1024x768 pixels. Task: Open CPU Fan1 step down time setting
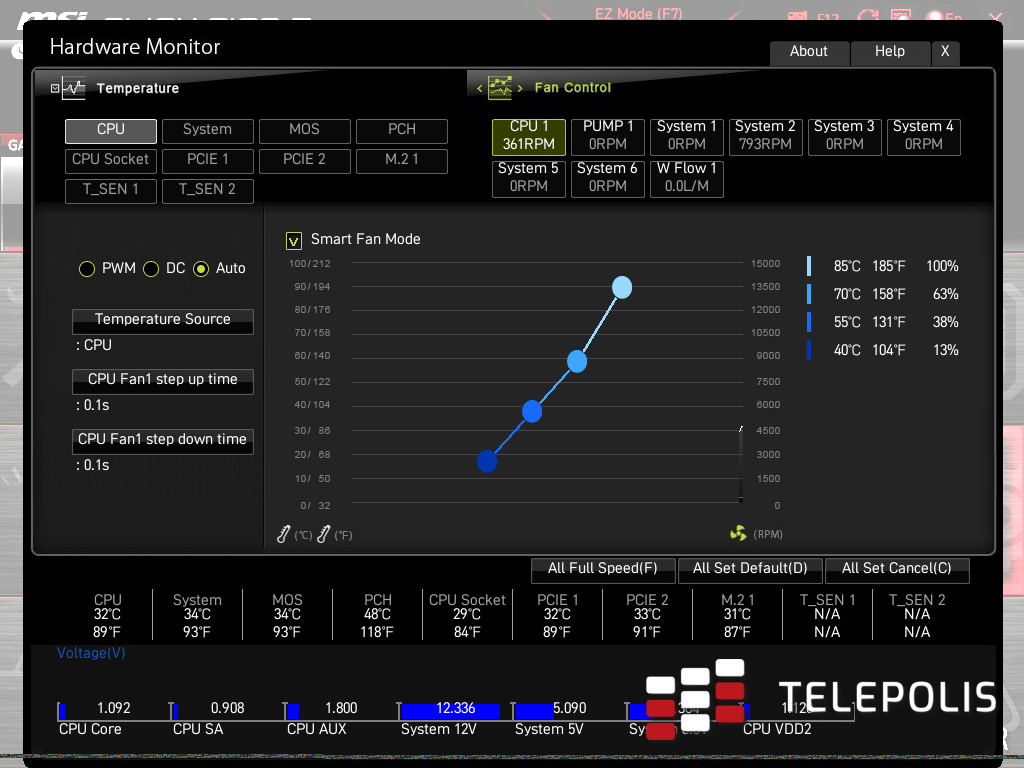tap(162, 440)
